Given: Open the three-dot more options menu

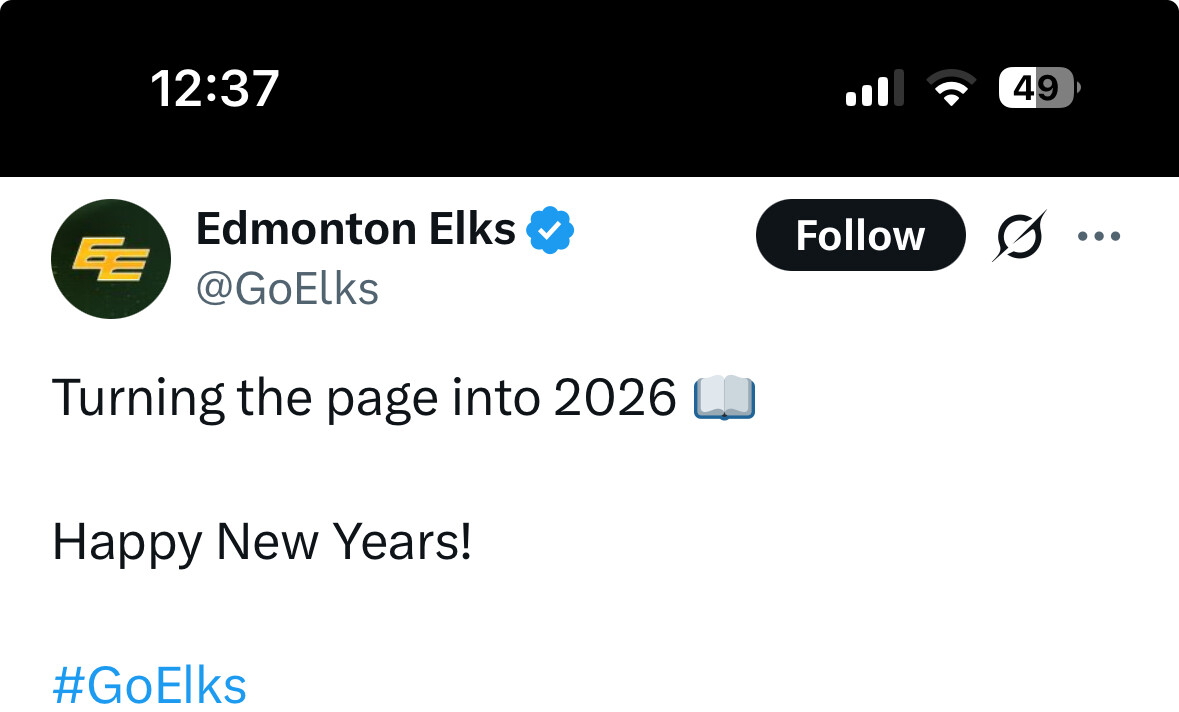Looking at the screenshot, I should [x=1098, y=237].
